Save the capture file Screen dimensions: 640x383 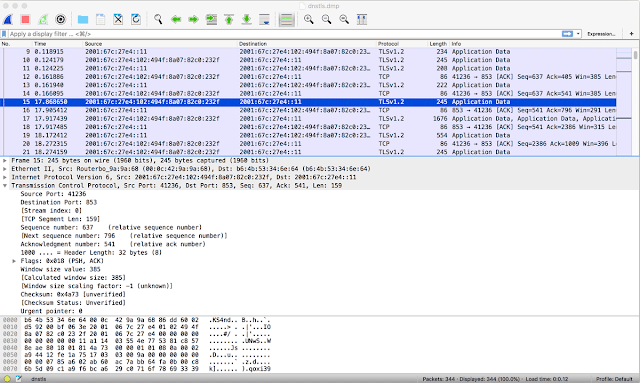click(100, 19)
